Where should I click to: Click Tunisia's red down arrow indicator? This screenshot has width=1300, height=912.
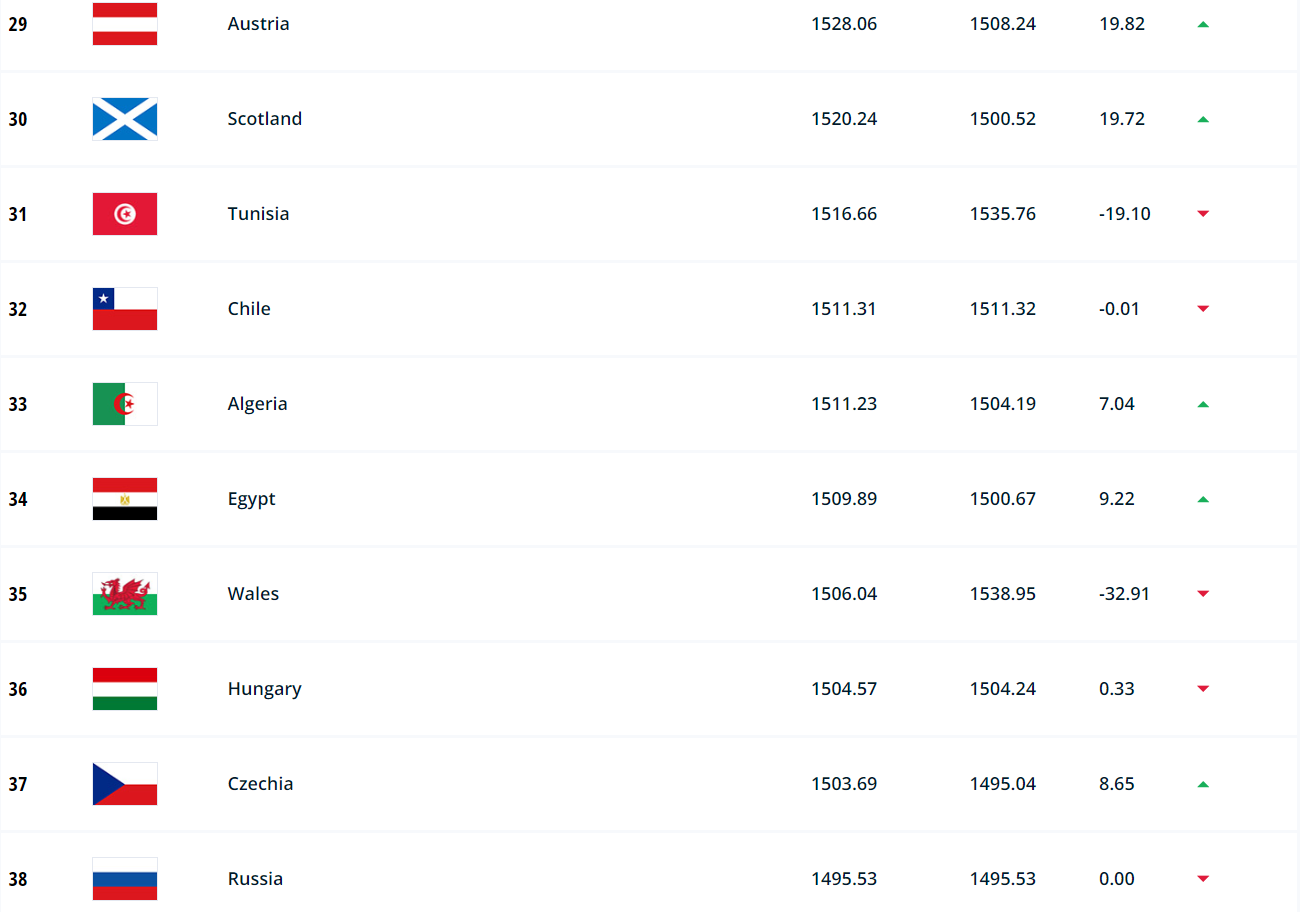[1203, 214]
